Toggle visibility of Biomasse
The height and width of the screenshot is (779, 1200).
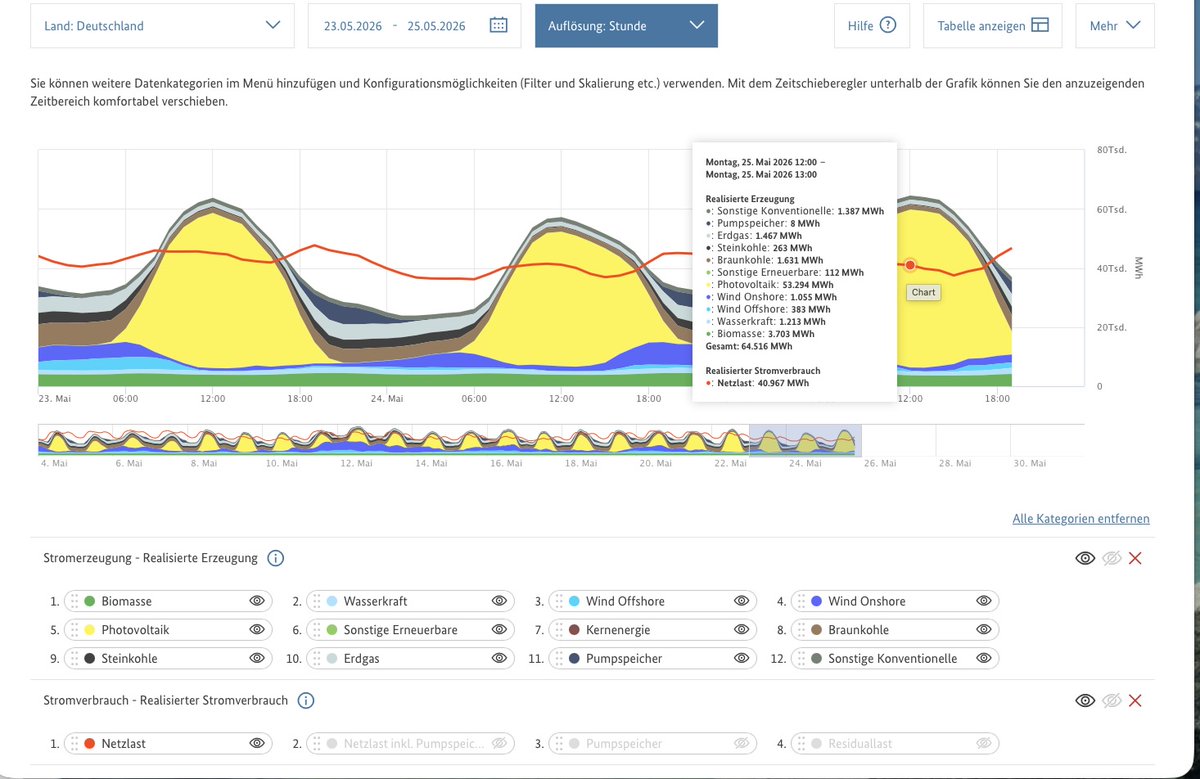(x=257, y=601)
